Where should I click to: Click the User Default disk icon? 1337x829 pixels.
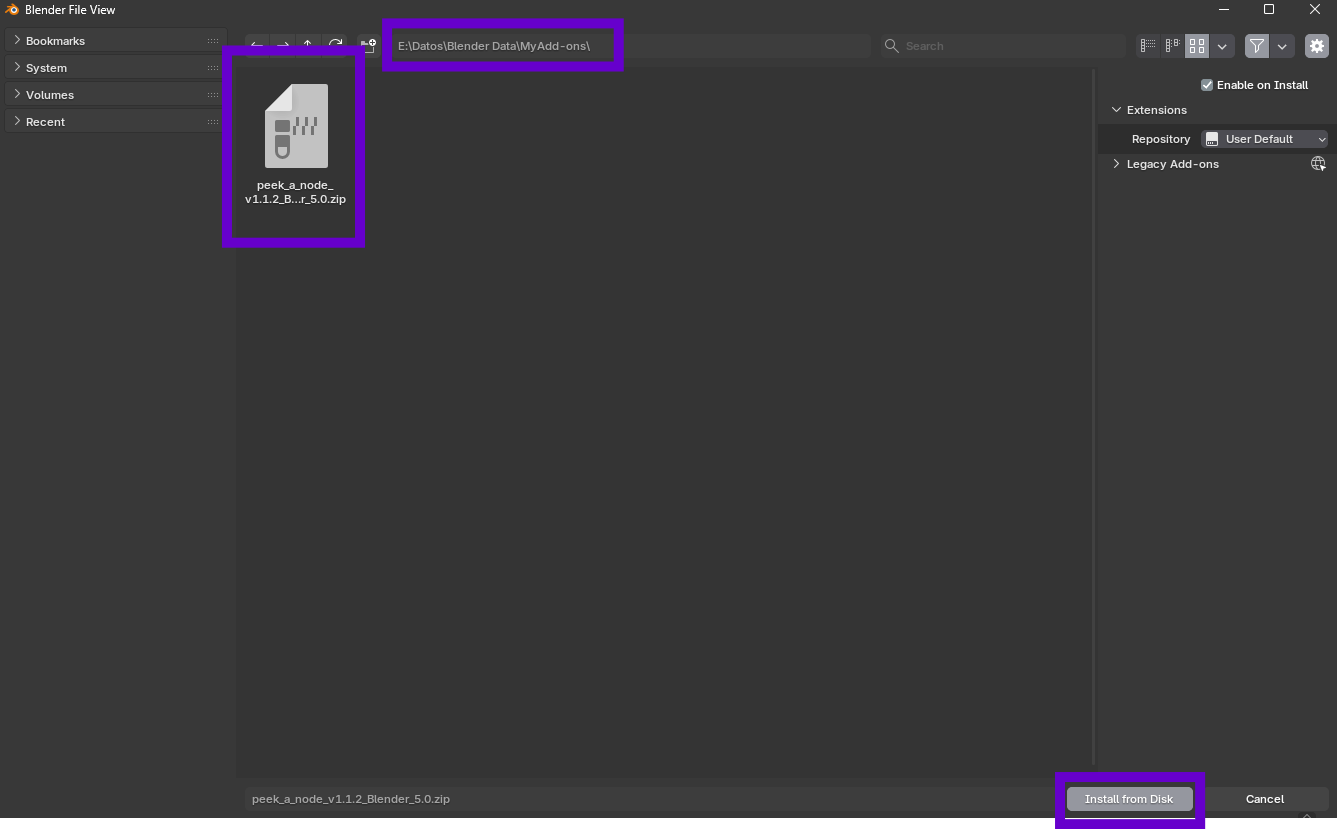coord(1212,139)
